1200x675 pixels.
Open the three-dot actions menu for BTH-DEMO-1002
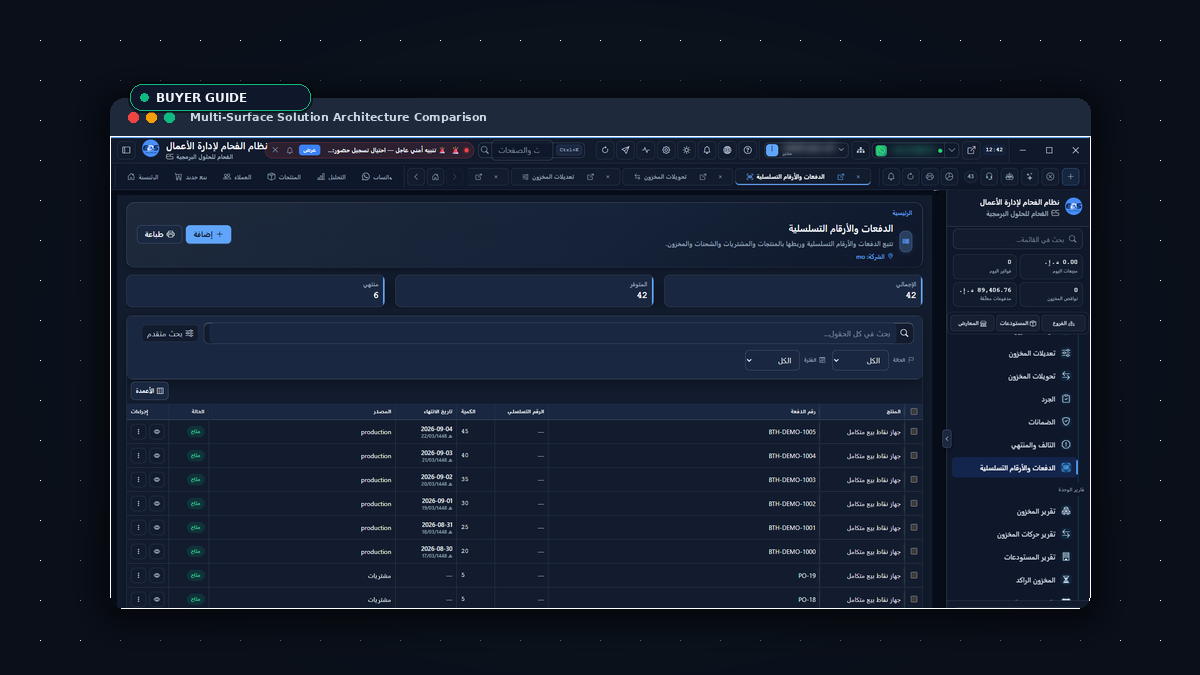point(138,504)
